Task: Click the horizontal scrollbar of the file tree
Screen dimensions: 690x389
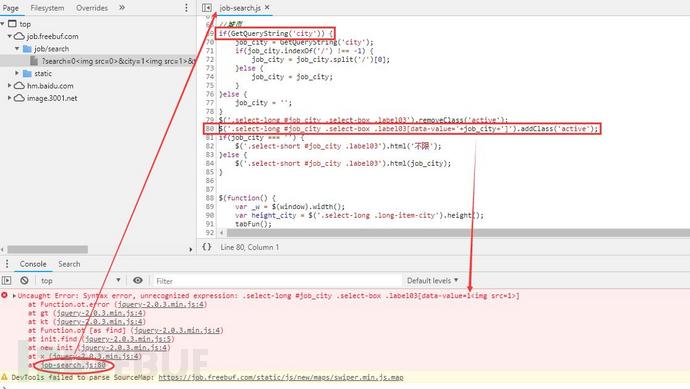Action: click(48, 250)
